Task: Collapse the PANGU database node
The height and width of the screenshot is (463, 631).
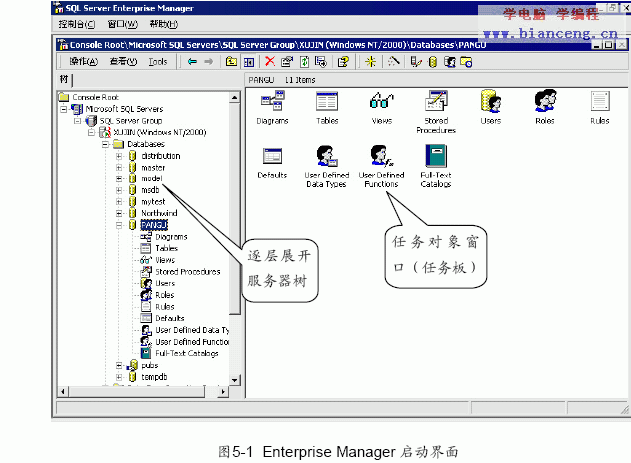Action: (119, 225)
